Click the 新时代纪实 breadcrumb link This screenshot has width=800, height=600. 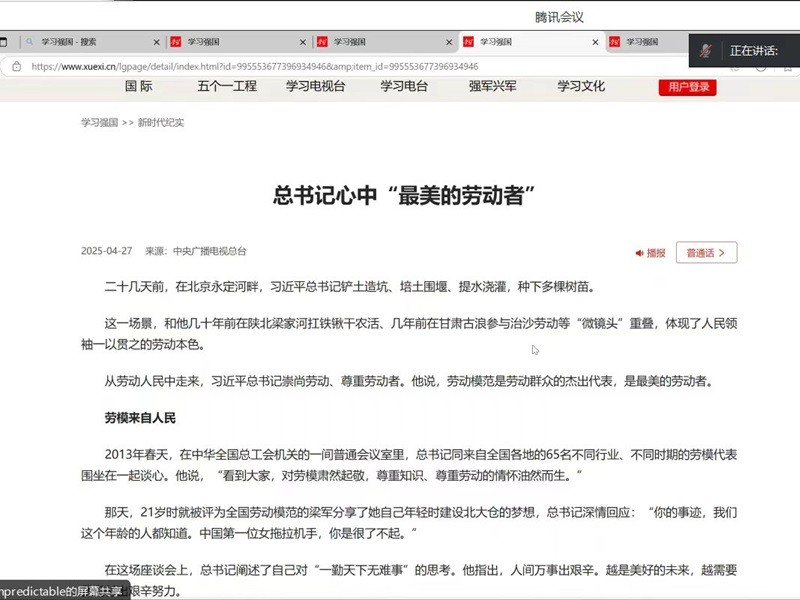tap(161, 123)
